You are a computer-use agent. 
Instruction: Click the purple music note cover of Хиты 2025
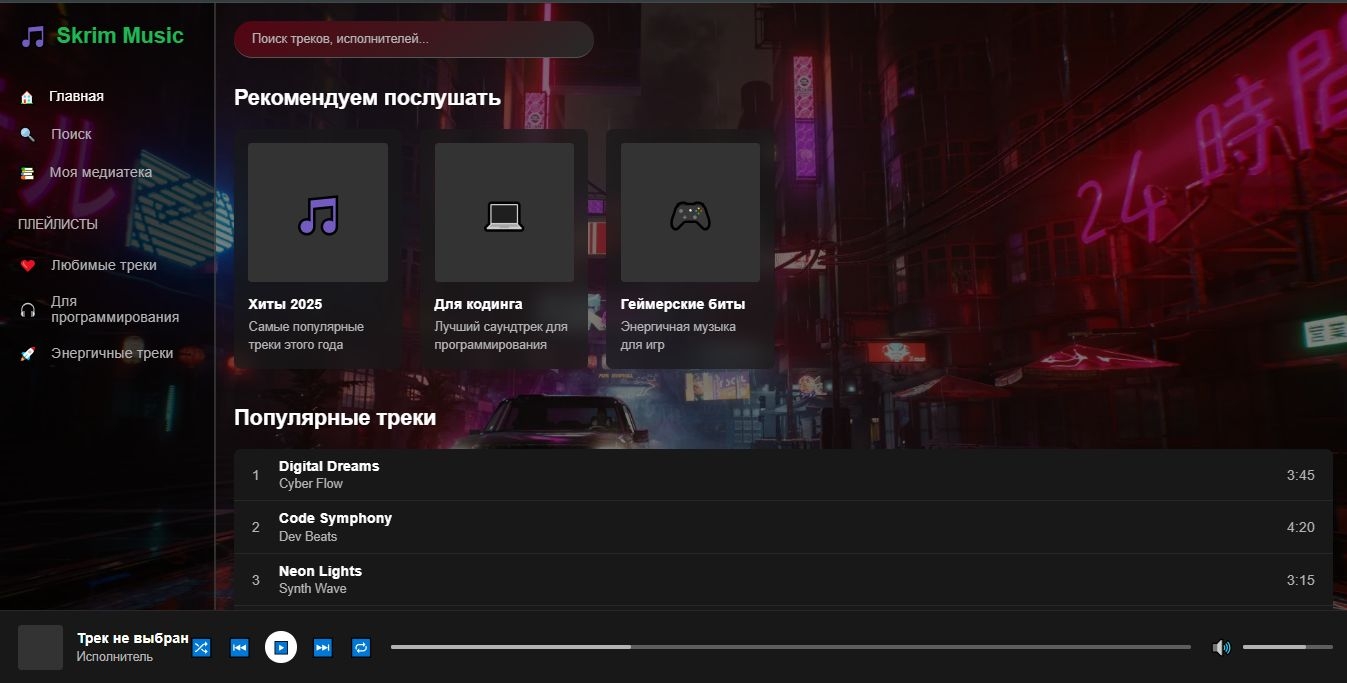tap(318, 212)
